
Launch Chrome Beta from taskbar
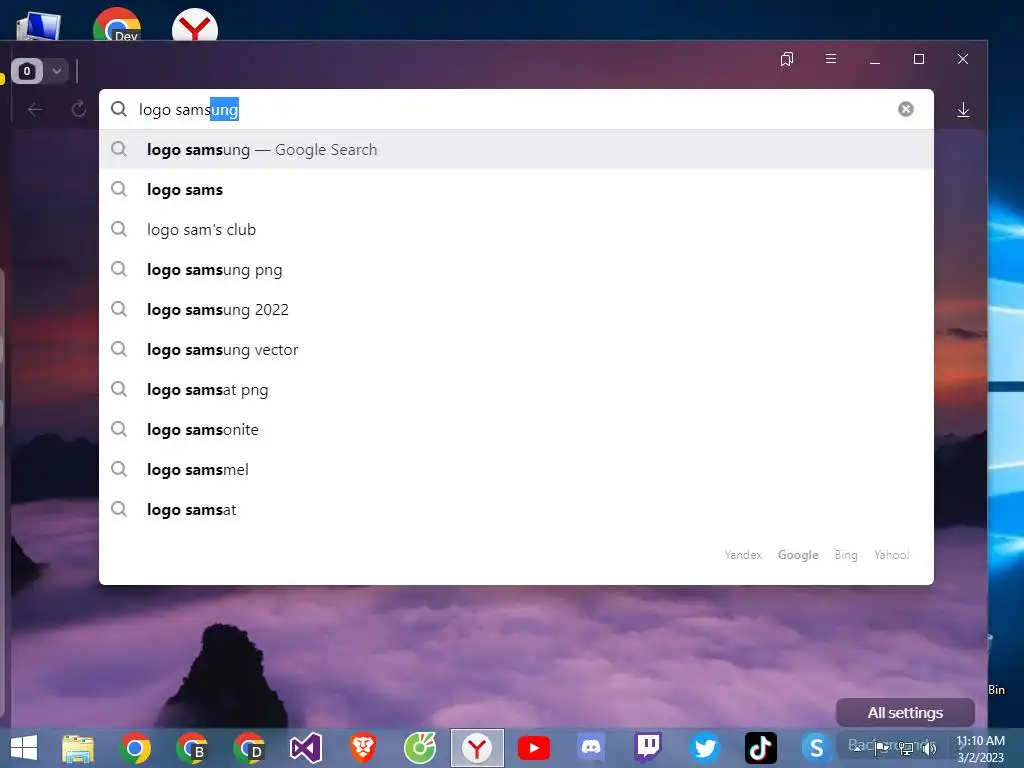tap(192, 748)
